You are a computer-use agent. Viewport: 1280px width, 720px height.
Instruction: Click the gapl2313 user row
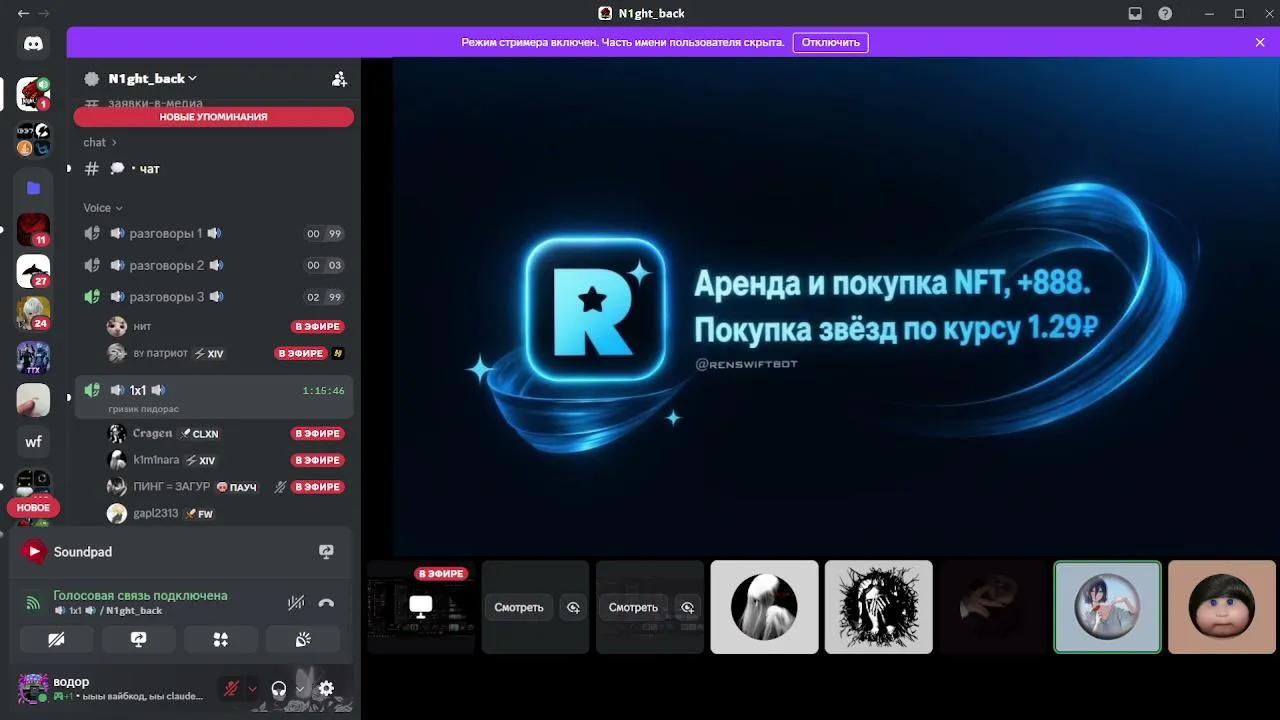pyautogui.click(x=226, y=514)
